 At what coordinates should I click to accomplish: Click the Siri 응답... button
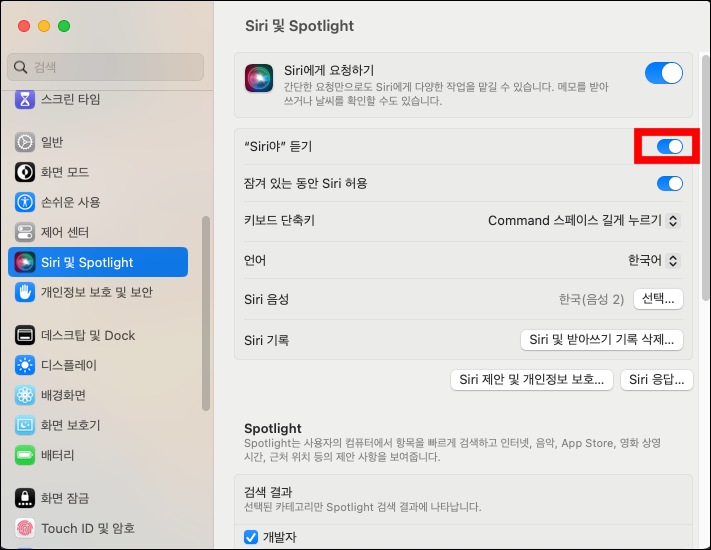(657, 380)
